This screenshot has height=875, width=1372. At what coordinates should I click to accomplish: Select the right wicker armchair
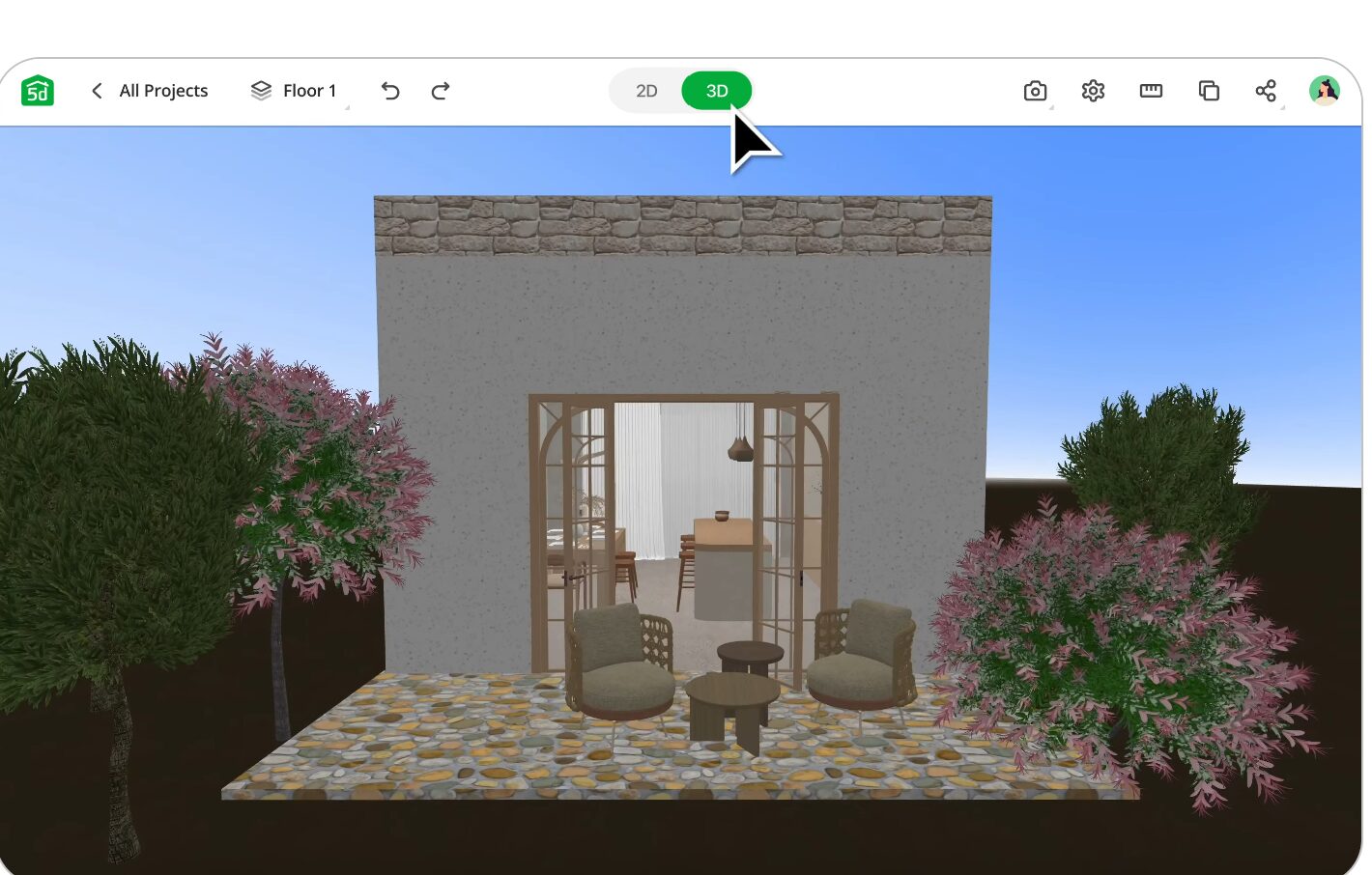[863, 657]
